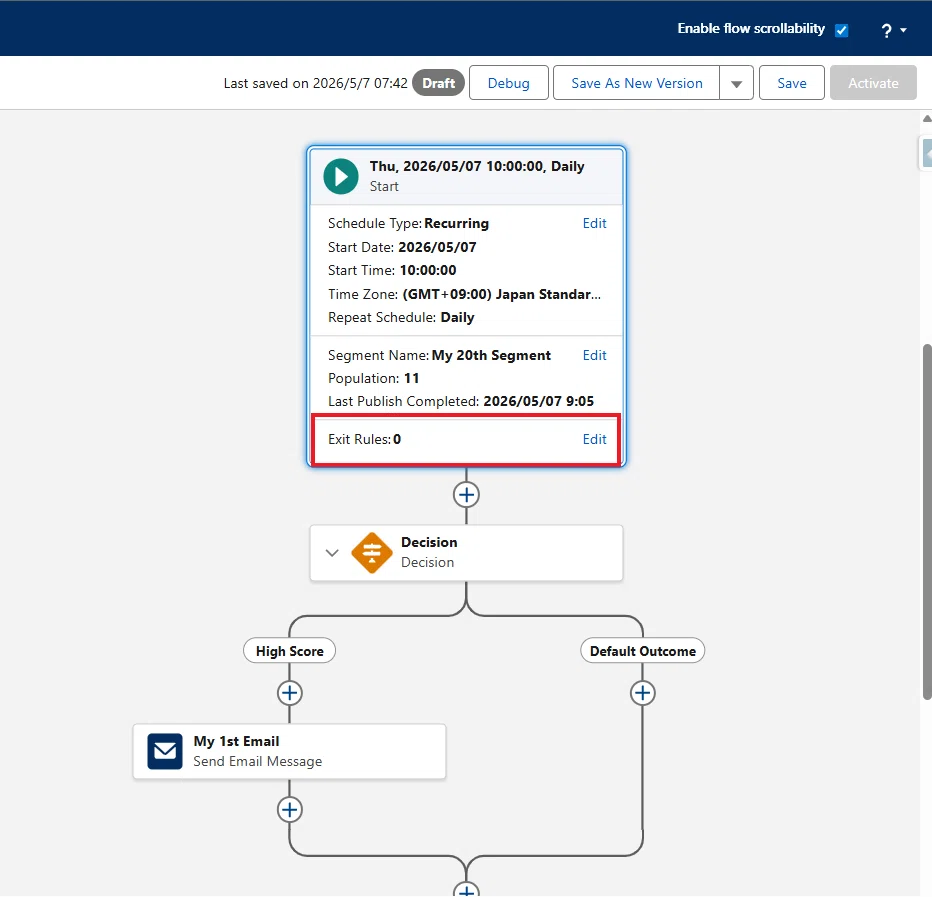Image resolution: width=932 pixels, height=897 pixels.
Task: Click the disabled Activate button
Action: 873,83
